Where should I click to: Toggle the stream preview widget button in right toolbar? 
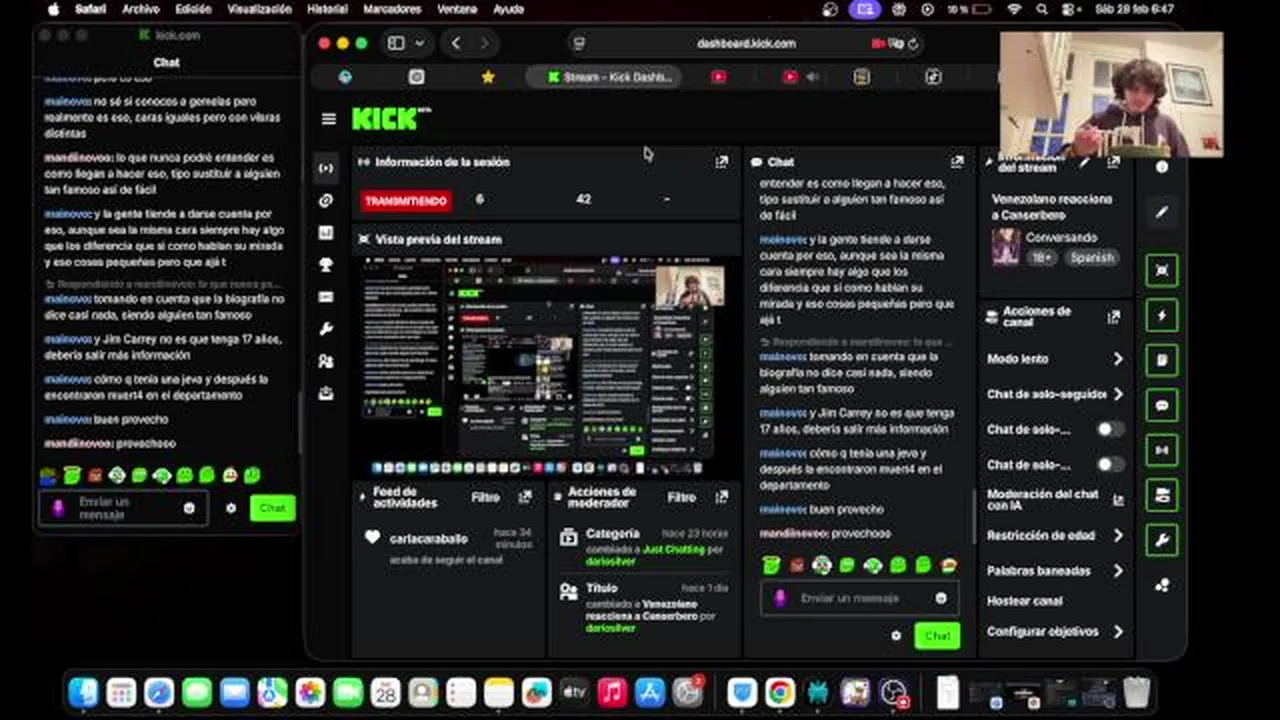[1162, 270]
